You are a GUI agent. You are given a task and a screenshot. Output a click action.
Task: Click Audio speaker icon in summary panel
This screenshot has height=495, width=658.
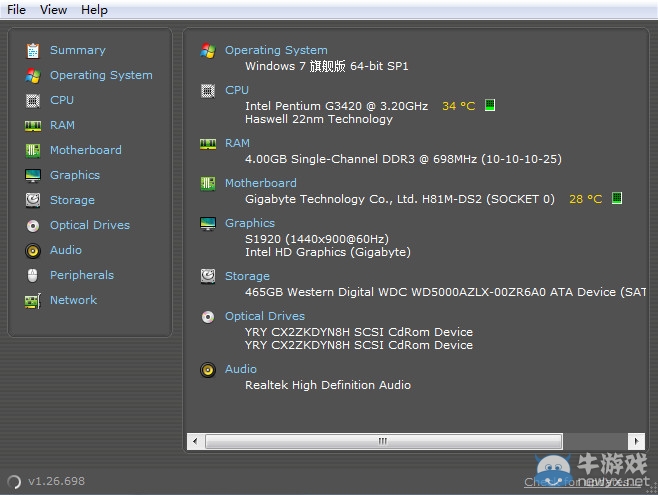(208, 370)
